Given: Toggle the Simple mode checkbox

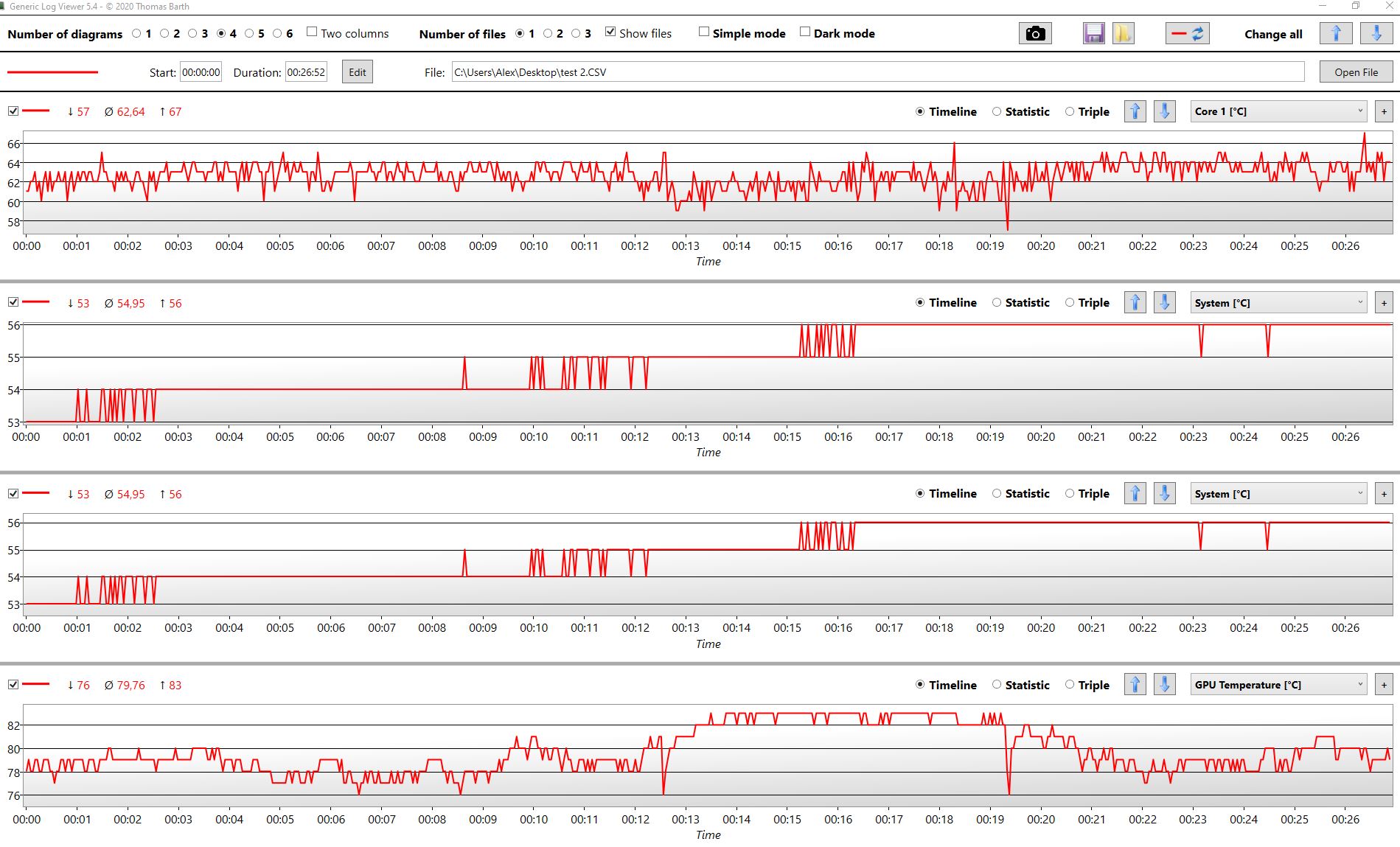Looking at the screenshot, I should [704, 32].
